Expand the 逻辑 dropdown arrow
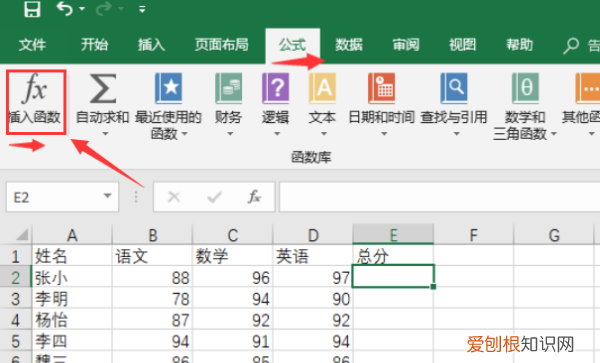This screenshot has width=600, height=363. pyautogui.click(x=277, y=134)
